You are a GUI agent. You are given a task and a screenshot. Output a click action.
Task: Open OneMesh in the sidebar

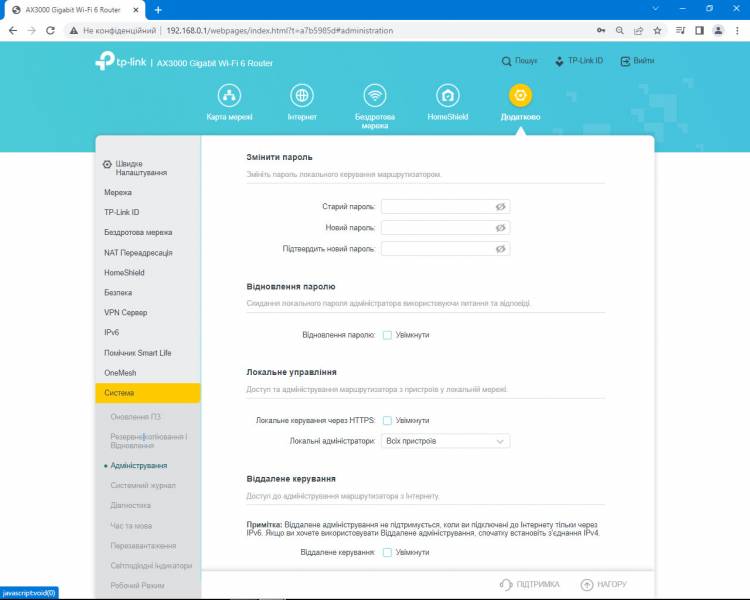[x=120, y=373]
